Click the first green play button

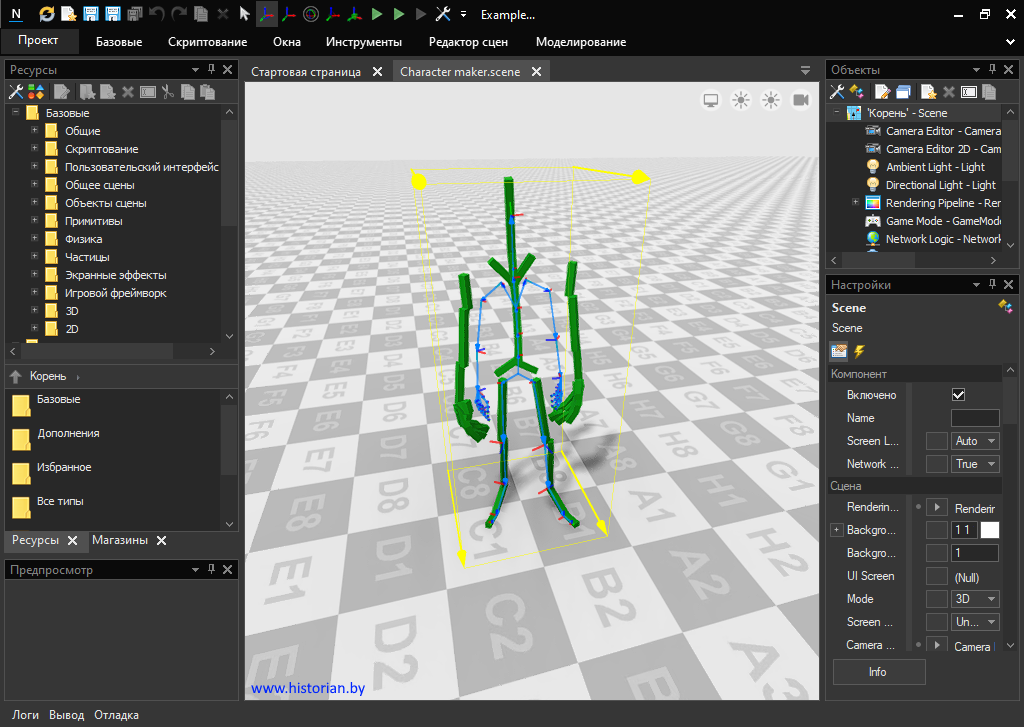tap(377, 14)
